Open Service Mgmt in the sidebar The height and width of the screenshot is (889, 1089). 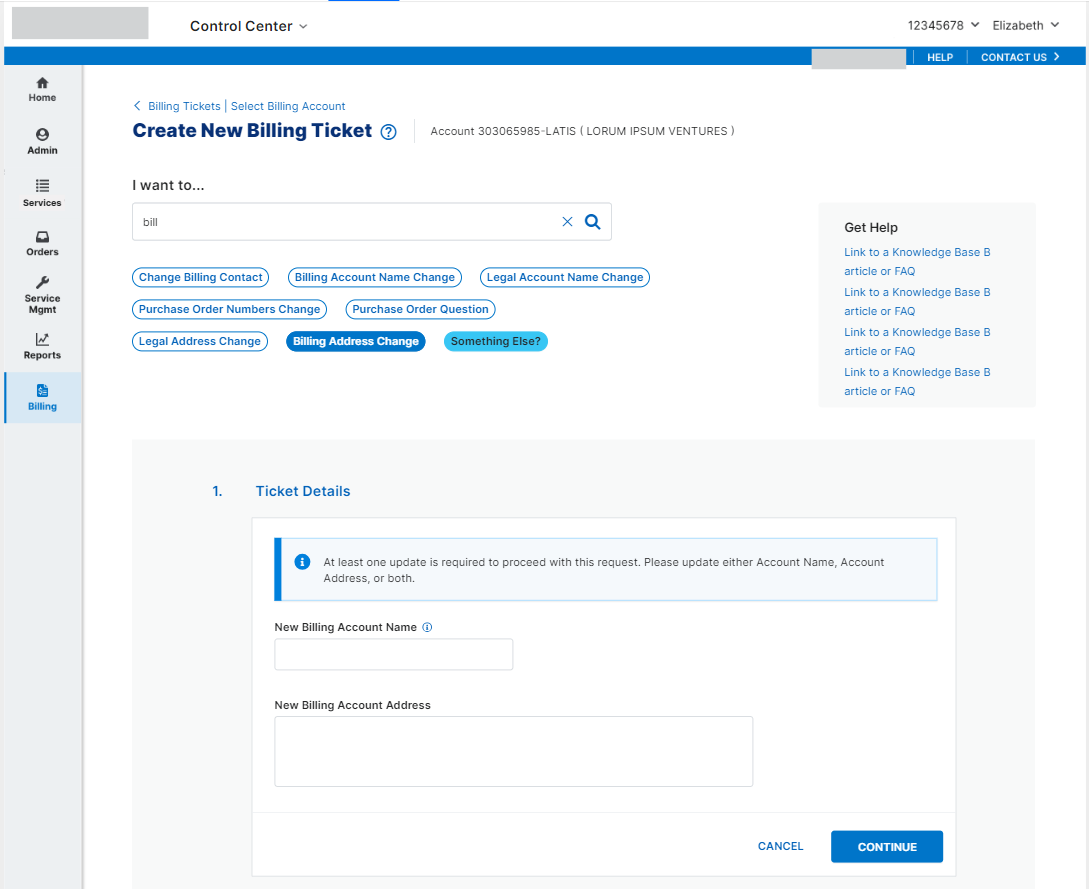click(x=41, y=295)
